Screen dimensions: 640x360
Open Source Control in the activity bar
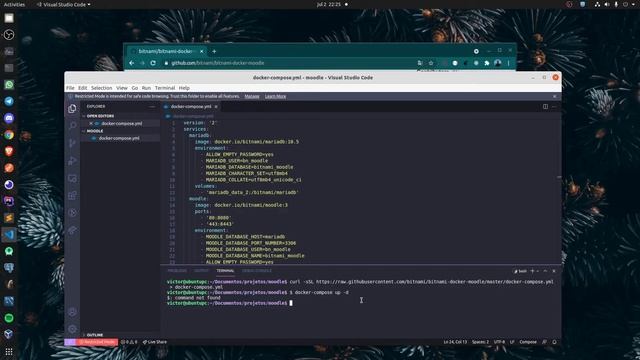(x=72, y=143)
